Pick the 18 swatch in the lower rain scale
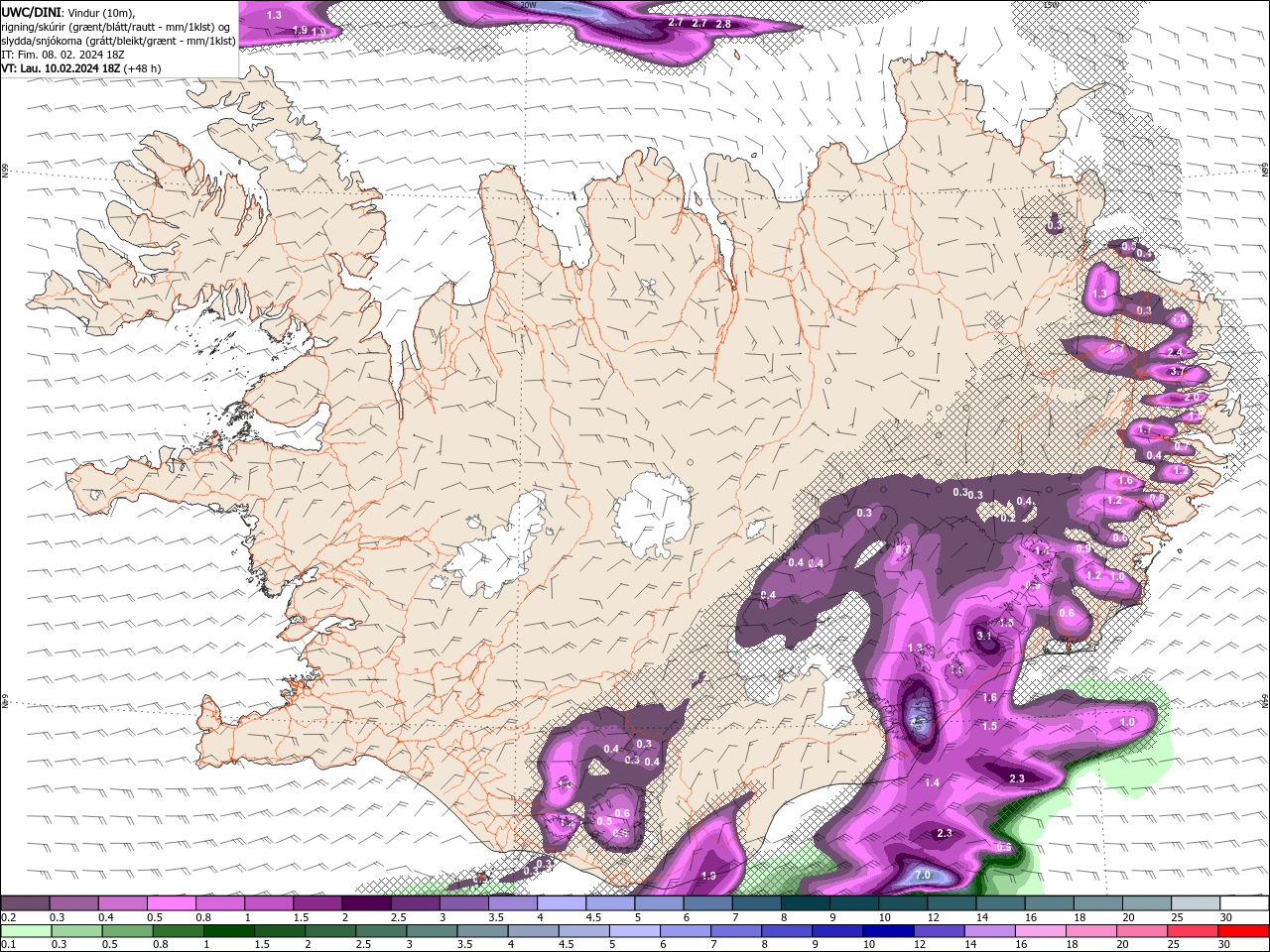Viewport: 1270px width, 952px height. (1091, 931)
